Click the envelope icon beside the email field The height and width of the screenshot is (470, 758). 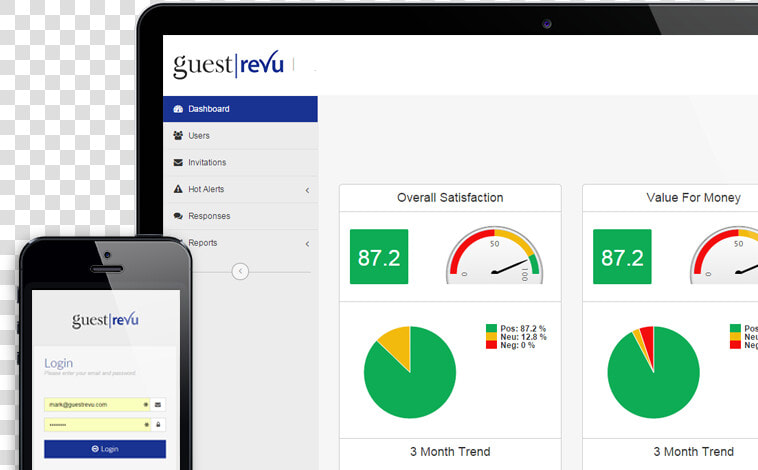158,404
